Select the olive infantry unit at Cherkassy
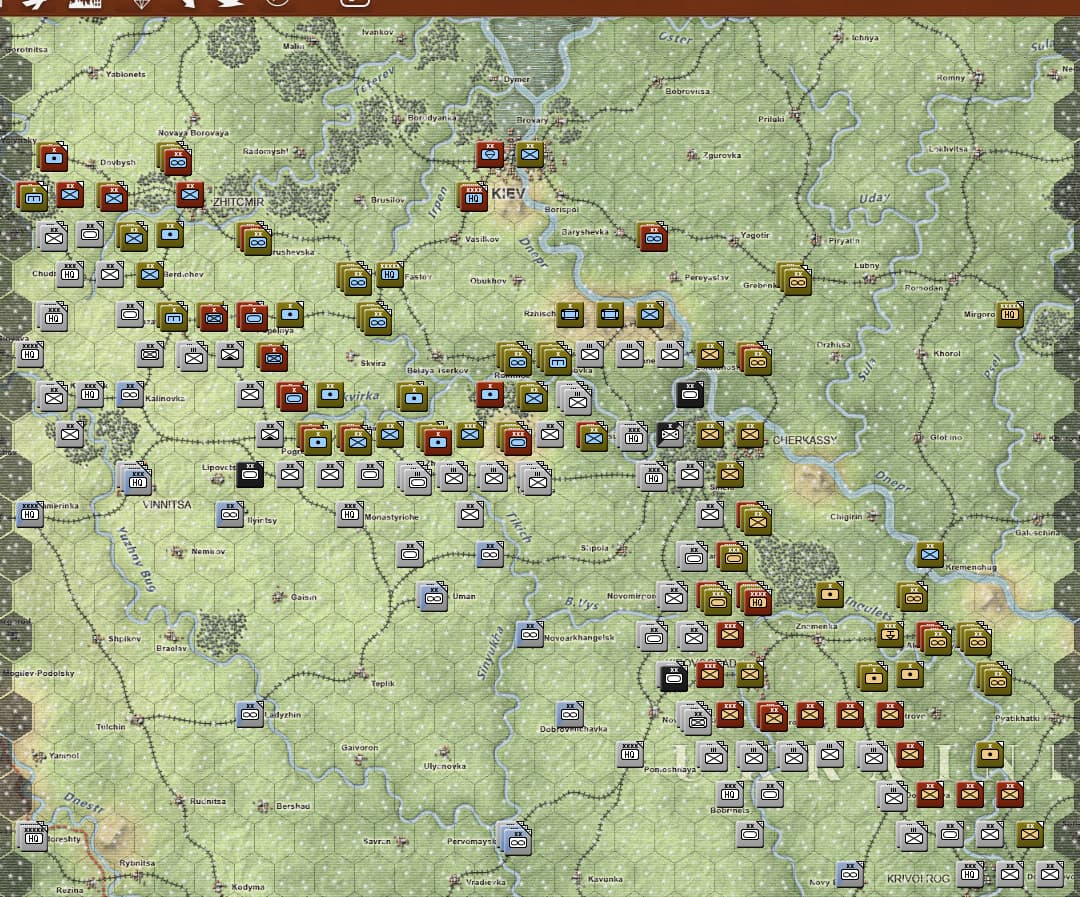 [x=749, y=434]
